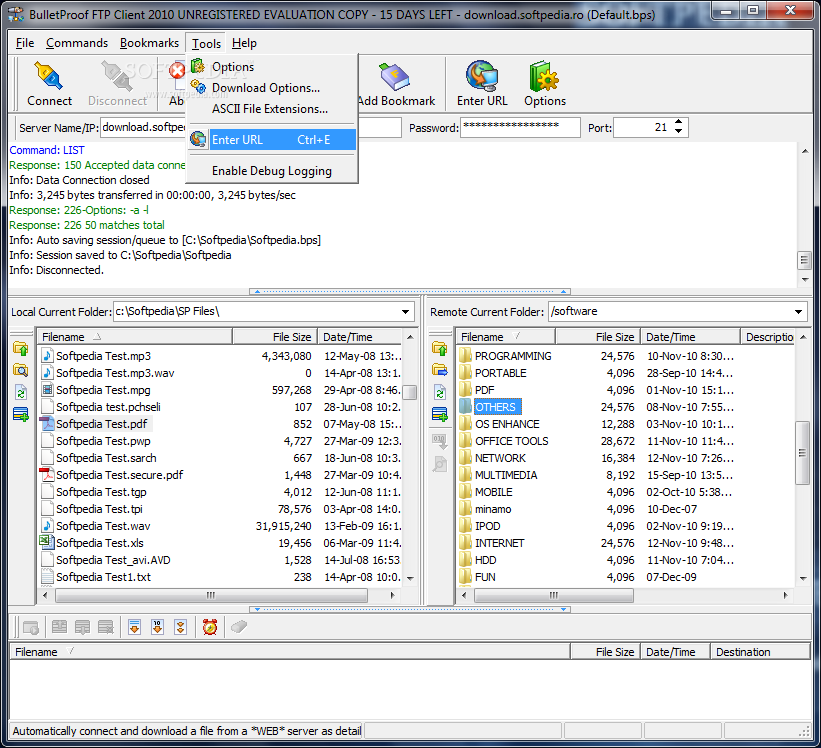Screen dimensions: 821x748
Task: Open the scheduler alarm clock icon
Action: pos(210,627)
